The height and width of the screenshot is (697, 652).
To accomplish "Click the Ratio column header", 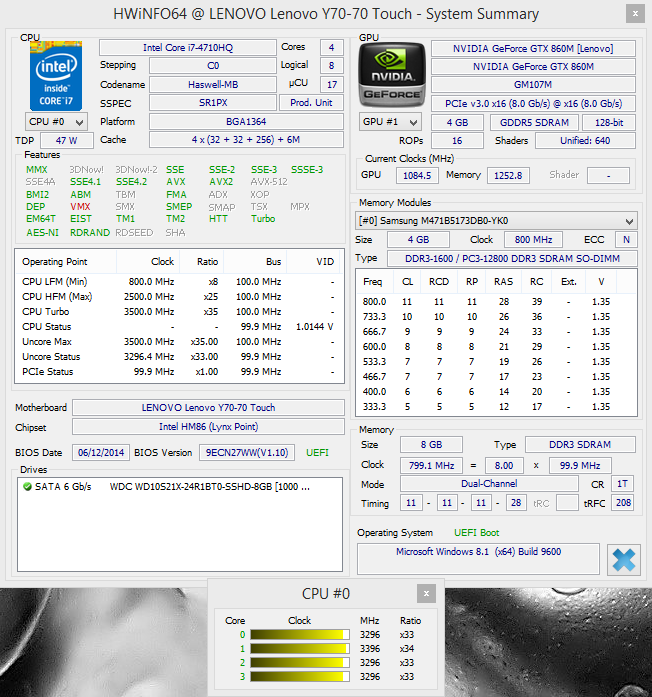I will pyautogui.click(x=202, y=262).
